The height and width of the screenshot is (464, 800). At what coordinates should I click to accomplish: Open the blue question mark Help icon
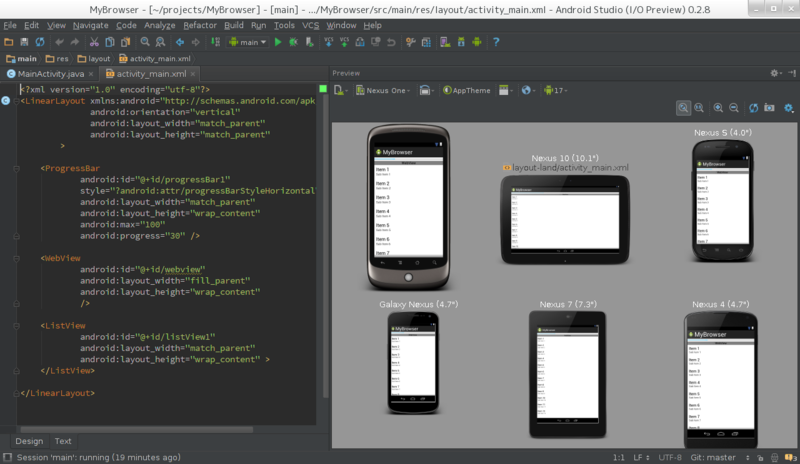(x=496, y=42)
